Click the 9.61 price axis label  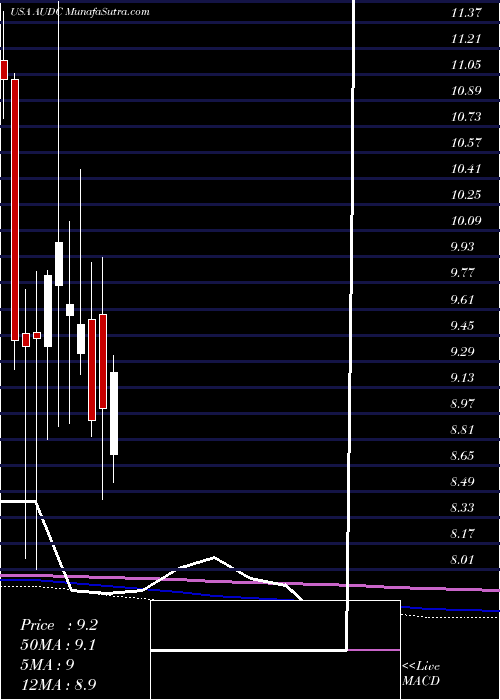tap(462, 300)
